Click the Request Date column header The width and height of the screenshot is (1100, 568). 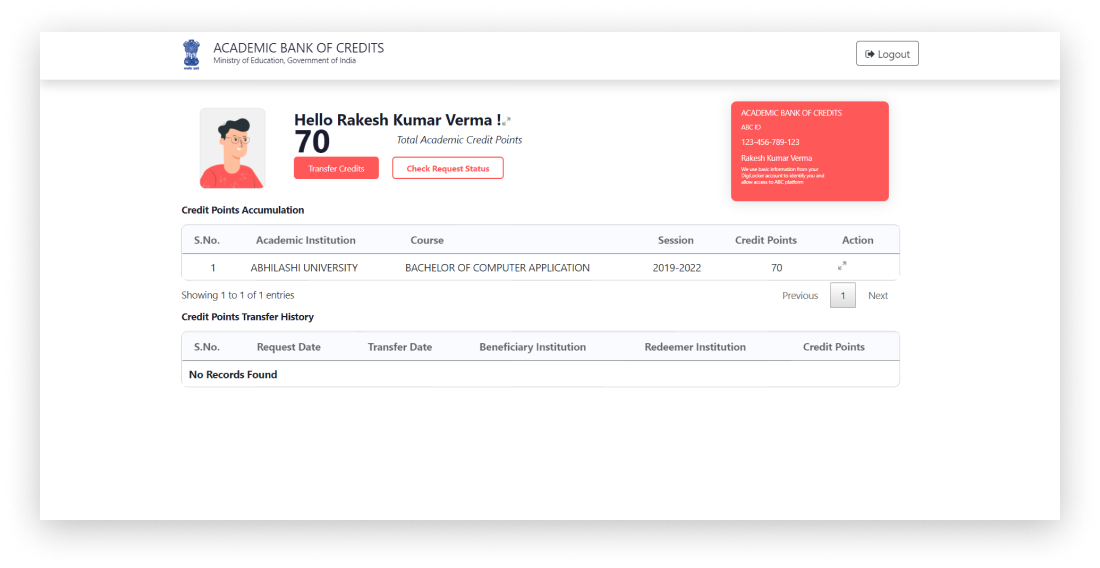pyautogui.click(x=288, y=347)
